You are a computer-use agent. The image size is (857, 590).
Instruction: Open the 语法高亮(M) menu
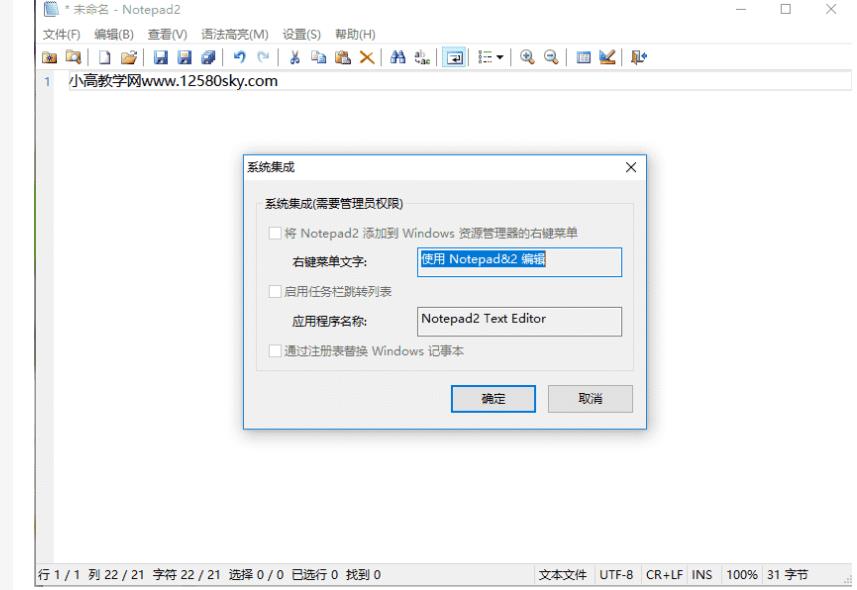click(235, 34)
